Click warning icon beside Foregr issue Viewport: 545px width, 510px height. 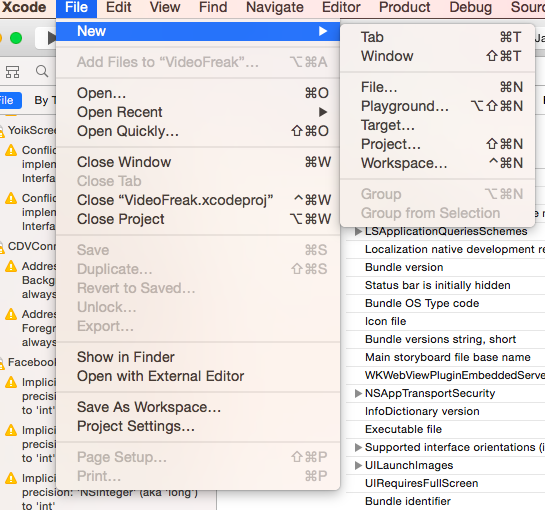tap(11, 314)
